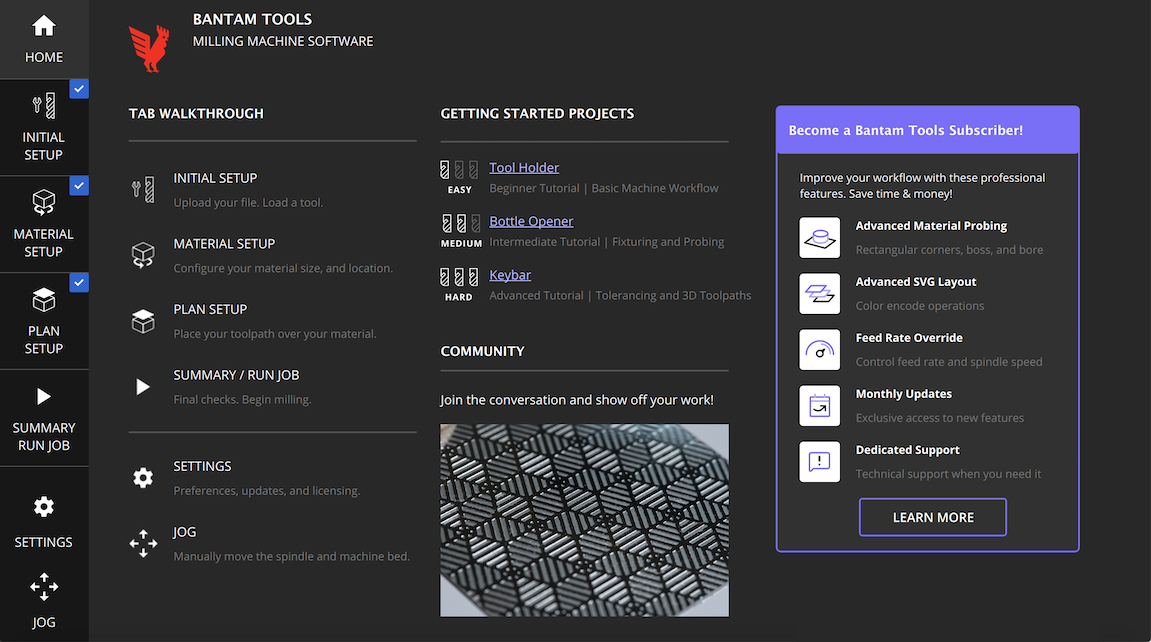Click the 'PLAN SETUP' walkthrough heading
1151x642 pixels.
[210, 310]
